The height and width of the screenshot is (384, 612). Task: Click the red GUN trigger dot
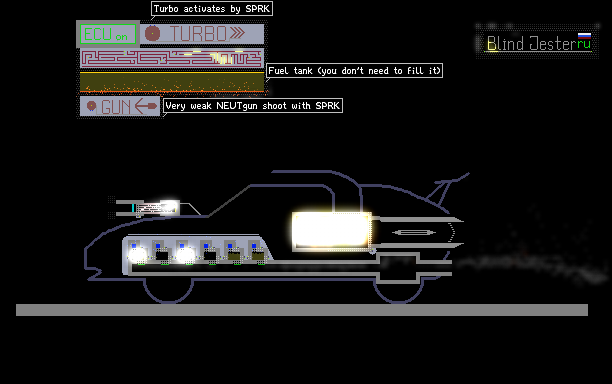pos(91,106)
